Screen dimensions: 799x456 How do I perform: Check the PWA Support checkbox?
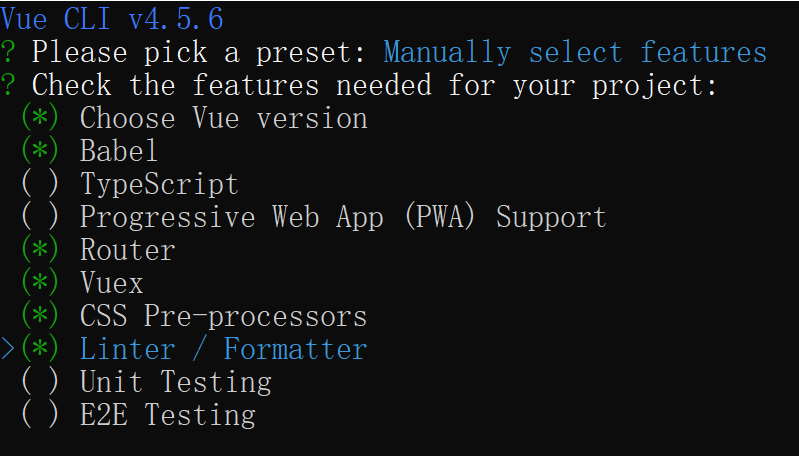point(40,217)
